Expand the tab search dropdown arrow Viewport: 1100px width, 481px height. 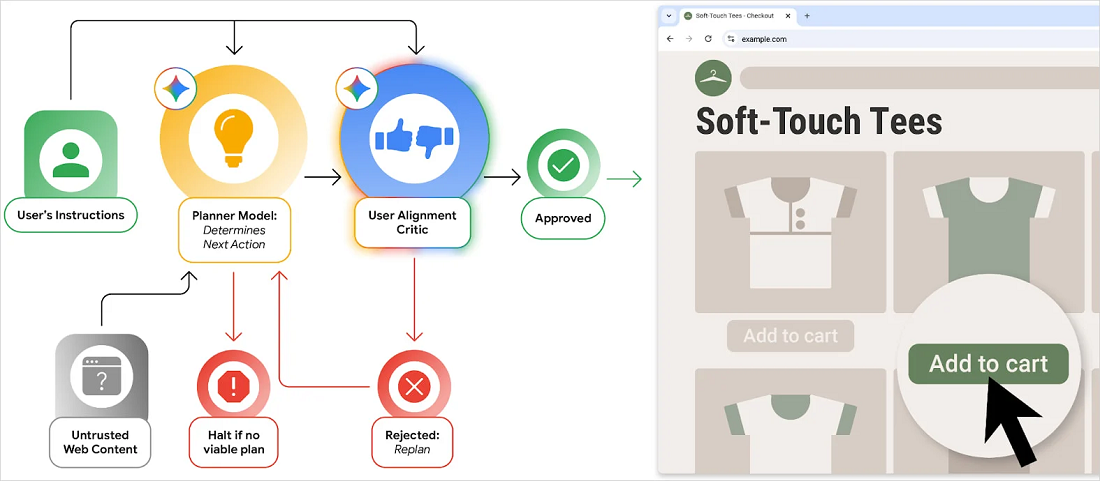[x=669, y=16]
